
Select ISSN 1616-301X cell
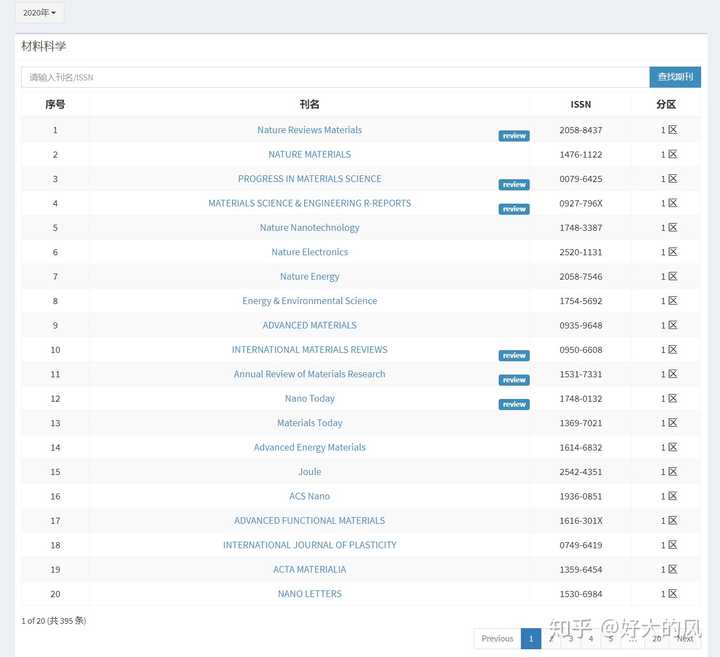[x=580, y=521]
